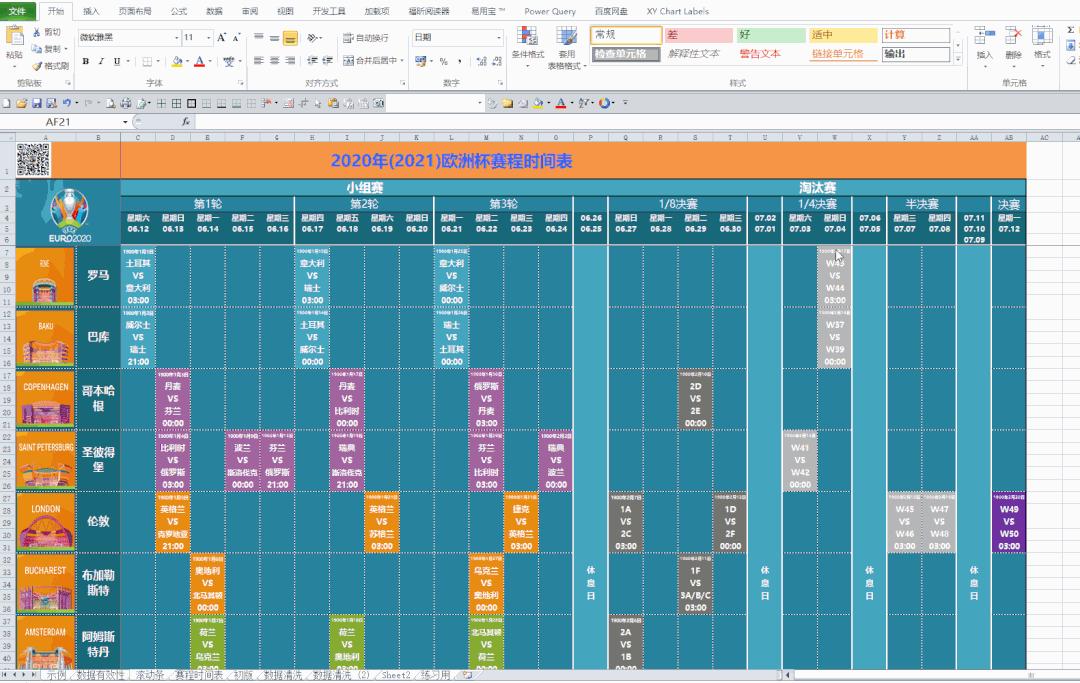Click the Paste (粘贴) clipboard icon
1080x683 pixels.
(14, 36)
